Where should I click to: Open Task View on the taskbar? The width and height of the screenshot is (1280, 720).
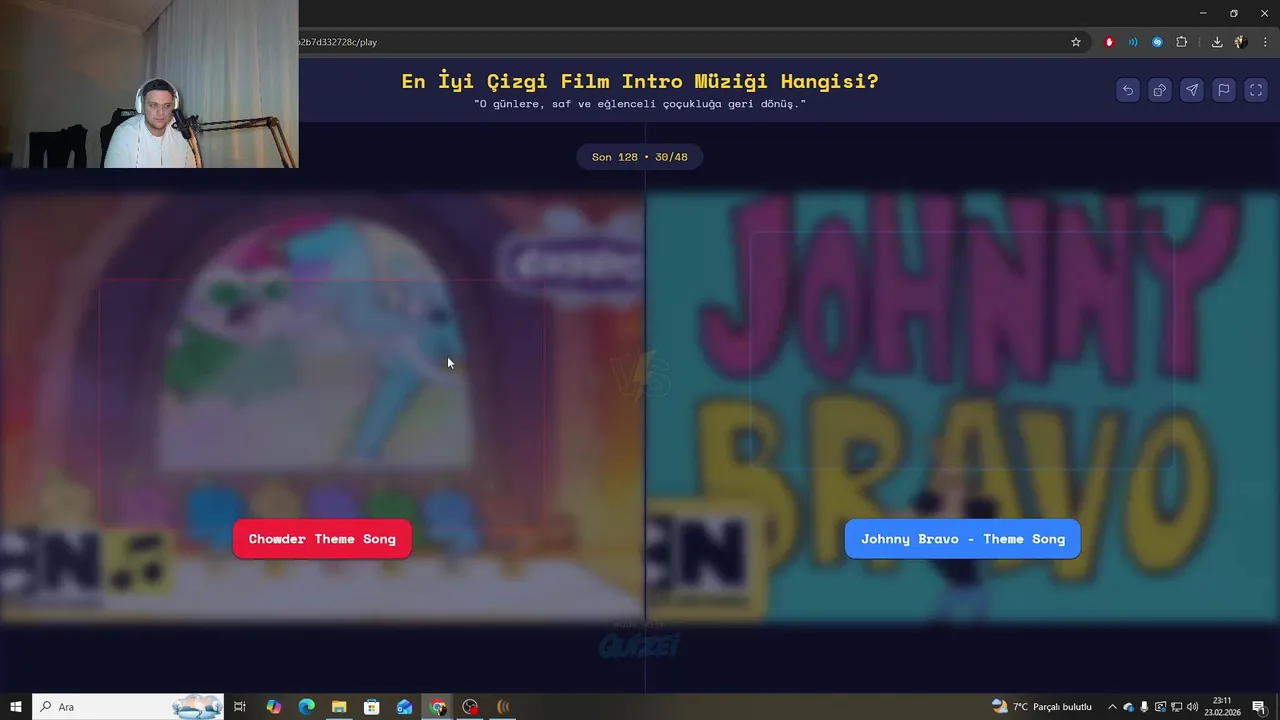tap(240, 707)
